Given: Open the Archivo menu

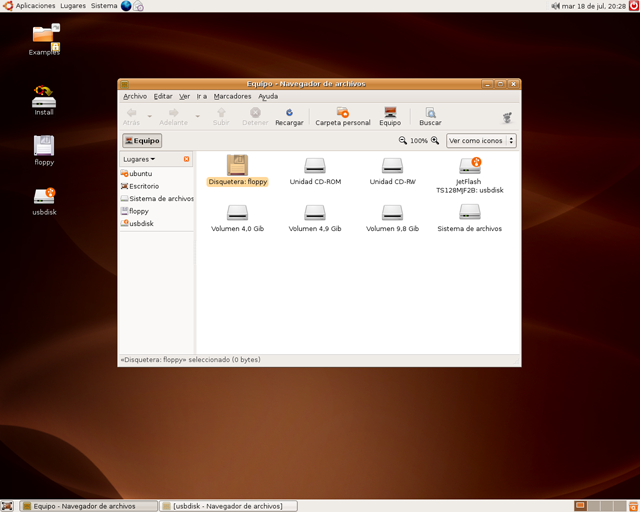Looking at the screenshot, I should coord(135,97).
